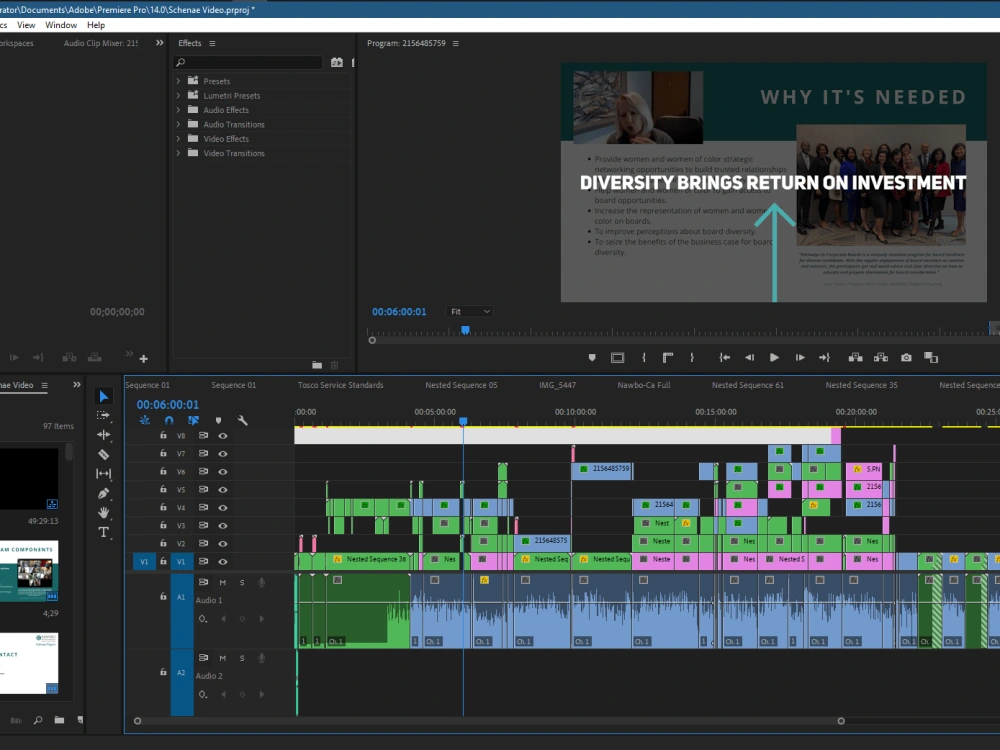Switch to Tosco Service Standards sequence tab
The height and width of the screenshot is (750, 1000).
point(341,385)
